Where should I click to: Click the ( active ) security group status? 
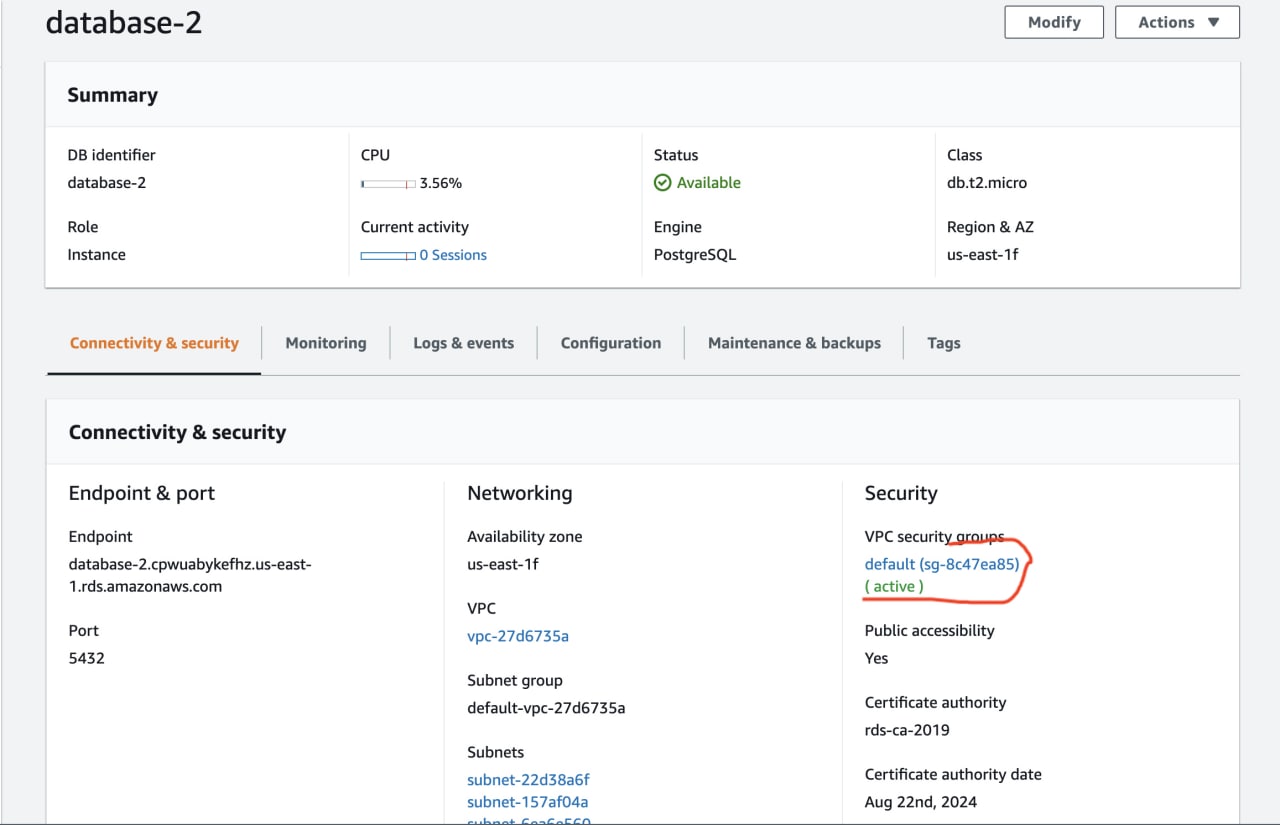pos(894,586)
